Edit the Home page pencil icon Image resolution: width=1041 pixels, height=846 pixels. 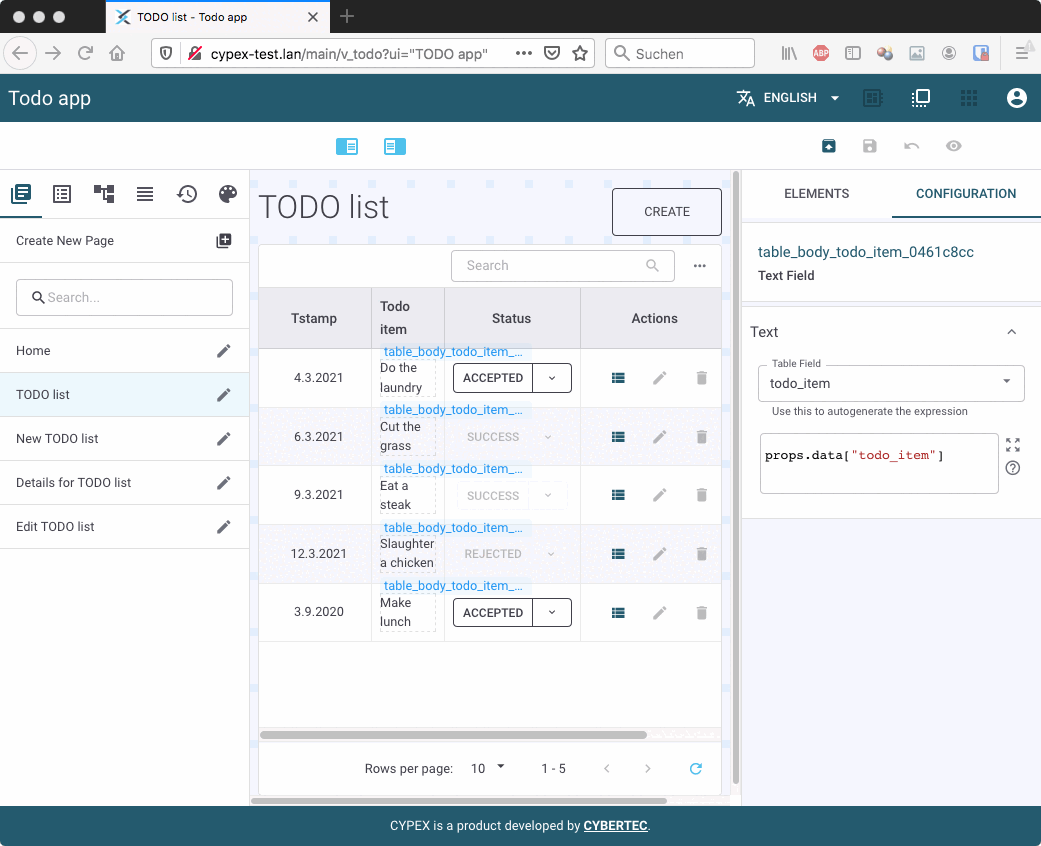[224, 351]
